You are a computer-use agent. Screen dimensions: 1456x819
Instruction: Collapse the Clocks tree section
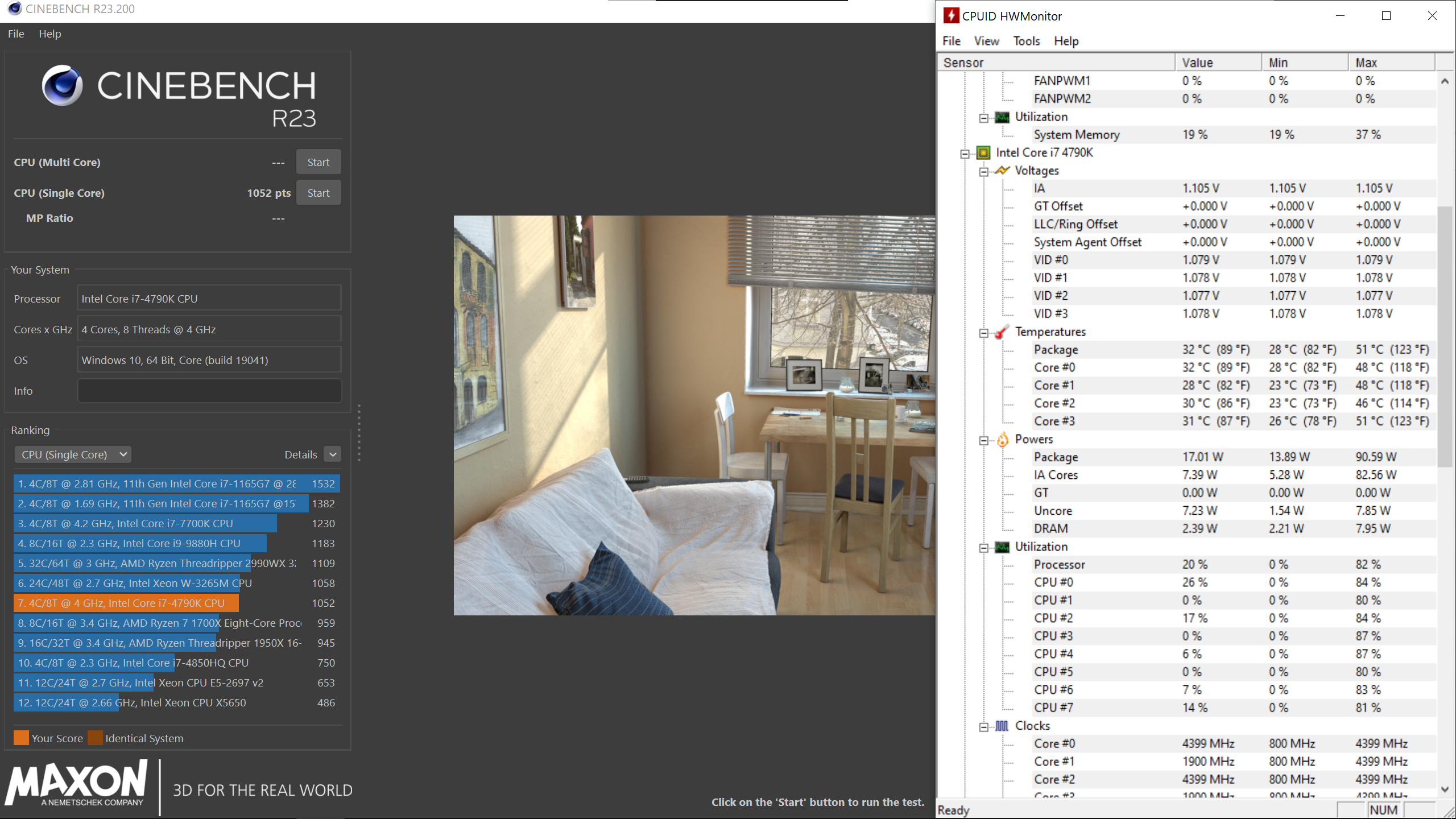[x=983, y=727]
